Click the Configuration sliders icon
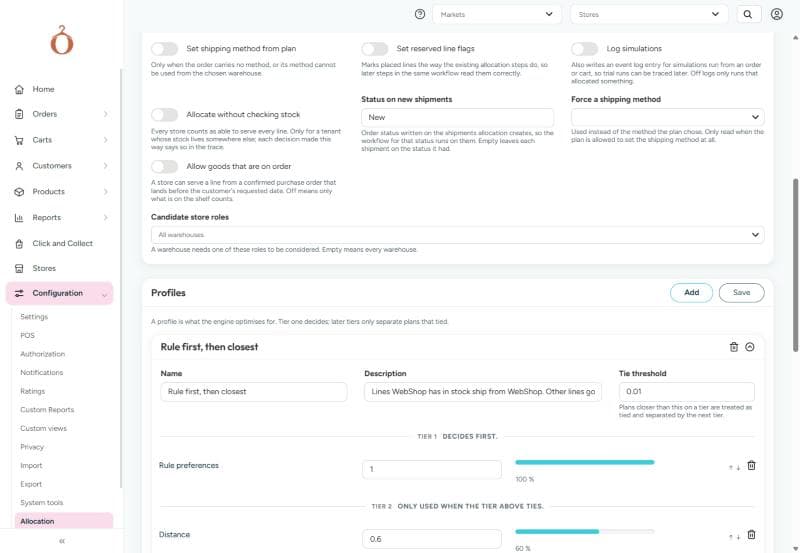 coord(19,293)
